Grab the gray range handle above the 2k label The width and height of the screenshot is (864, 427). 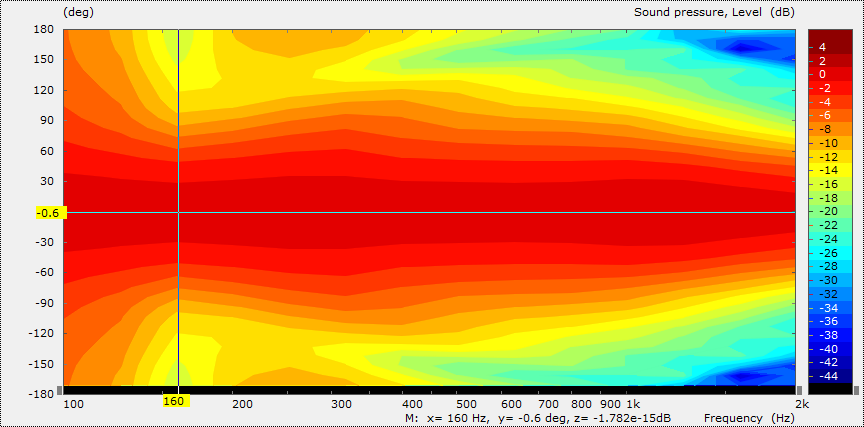click(798, 390)
